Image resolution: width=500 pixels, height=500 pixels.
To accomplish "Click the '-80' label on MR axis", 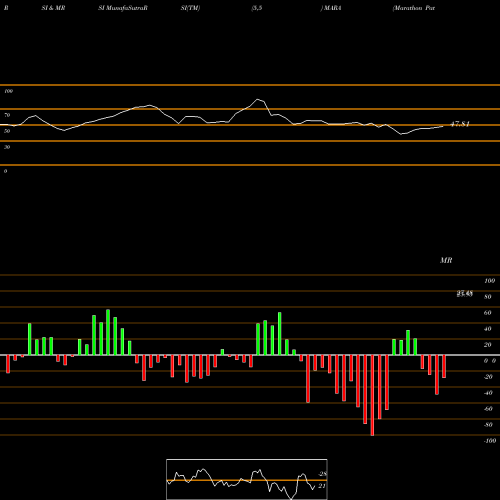I will (488, 425).
